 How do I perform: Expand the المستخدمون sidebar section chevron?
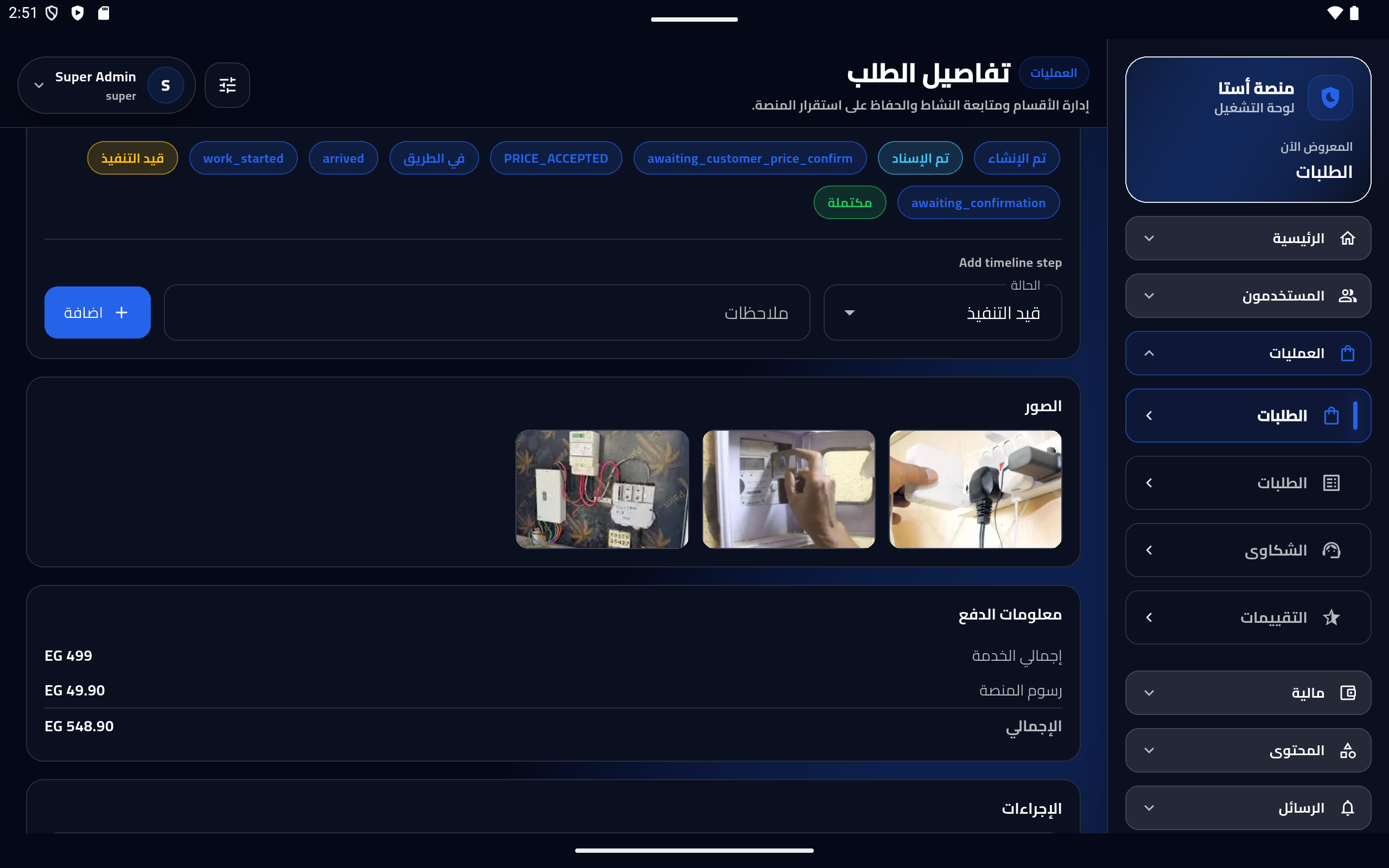[x=1149, y=296]
